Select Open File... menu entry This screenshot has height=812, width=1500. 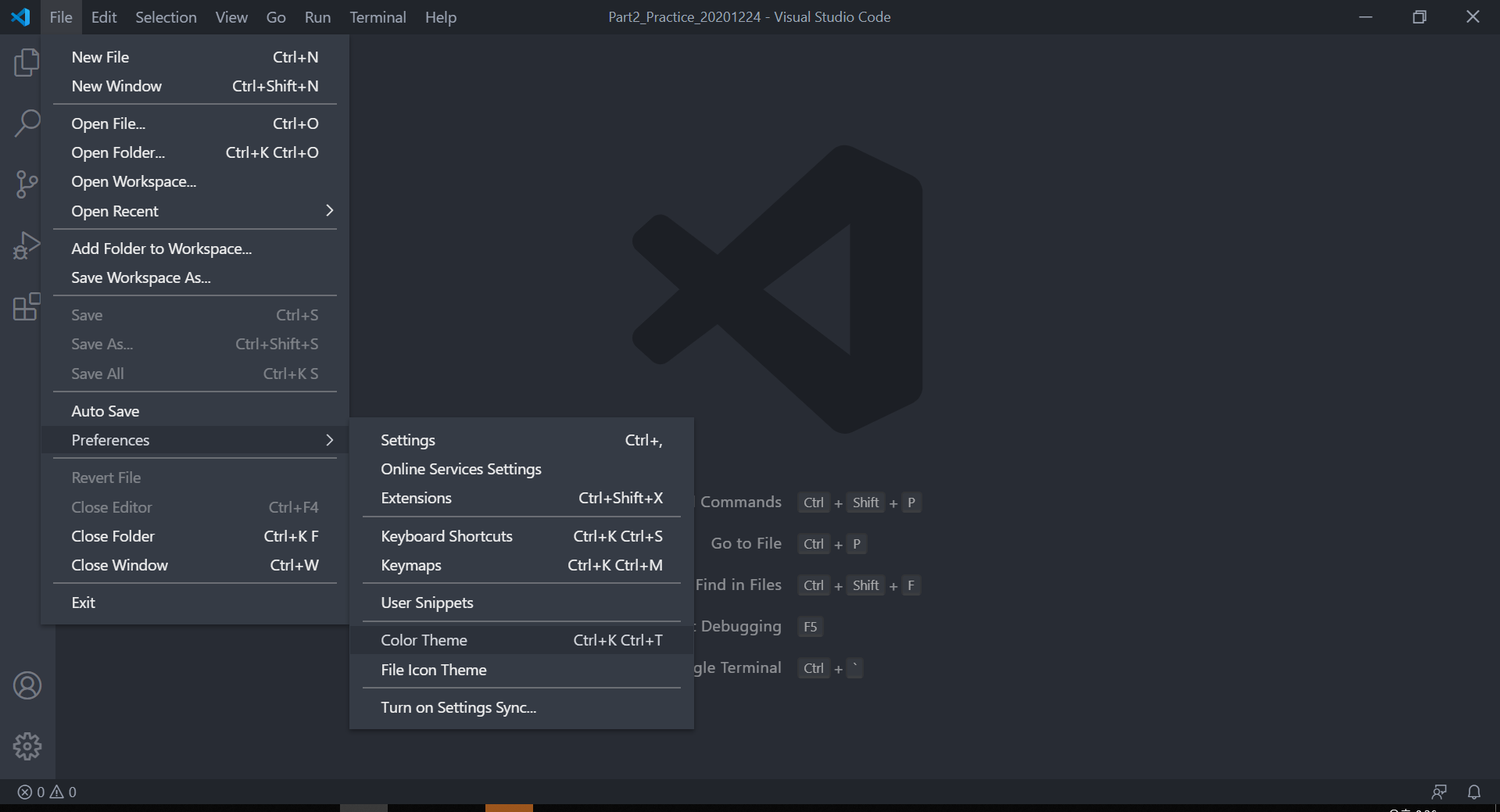[x=195, y=123]
